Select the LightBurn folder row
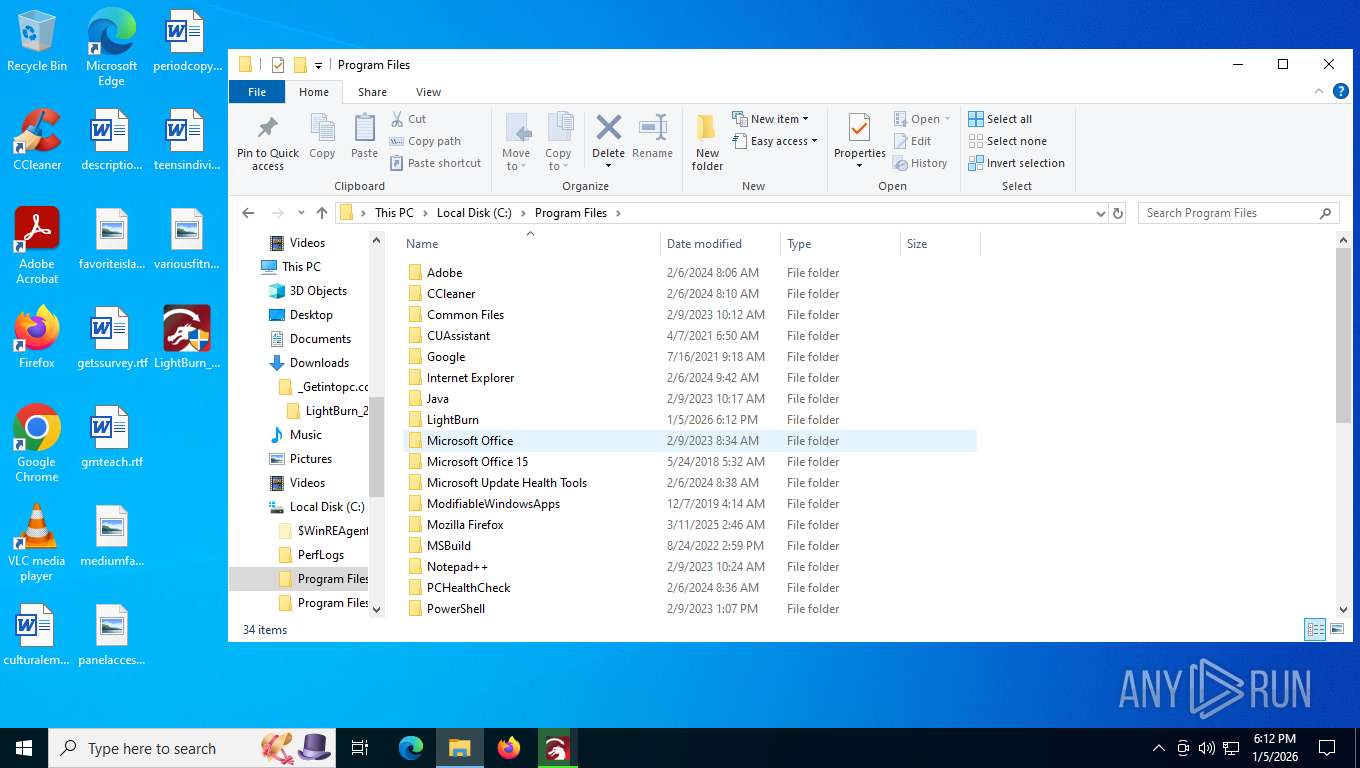This screenshot has height=768, width=1360. (690, 420)
